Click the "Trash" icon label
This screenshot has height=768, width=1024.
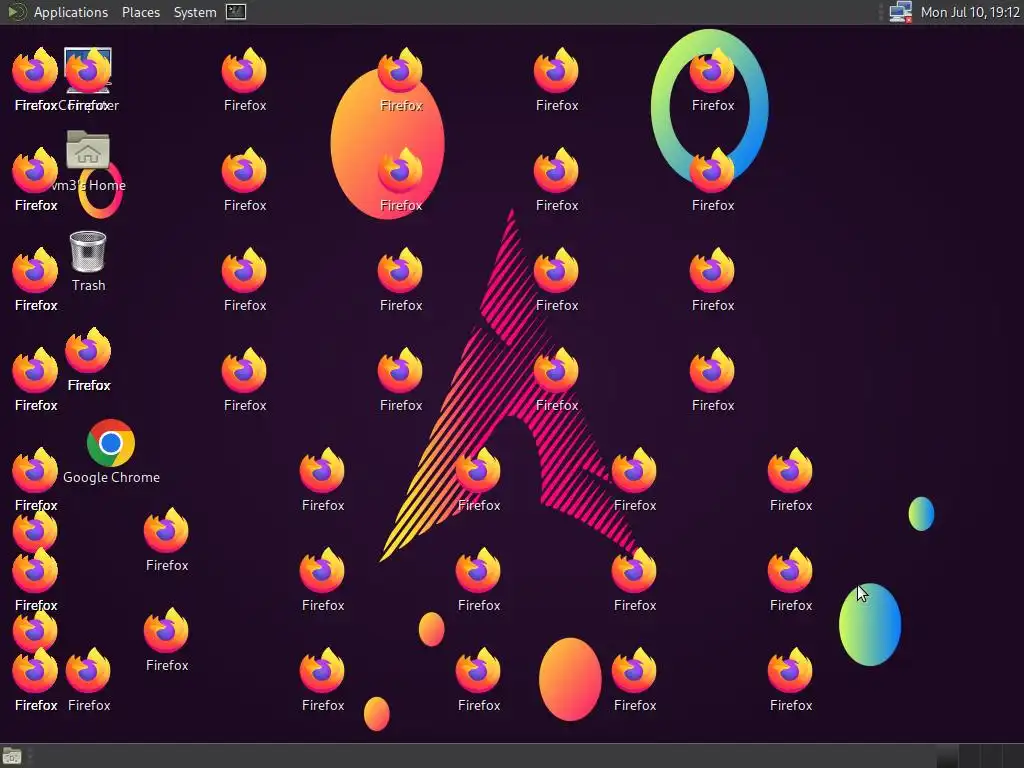click(x=88, y=285)
